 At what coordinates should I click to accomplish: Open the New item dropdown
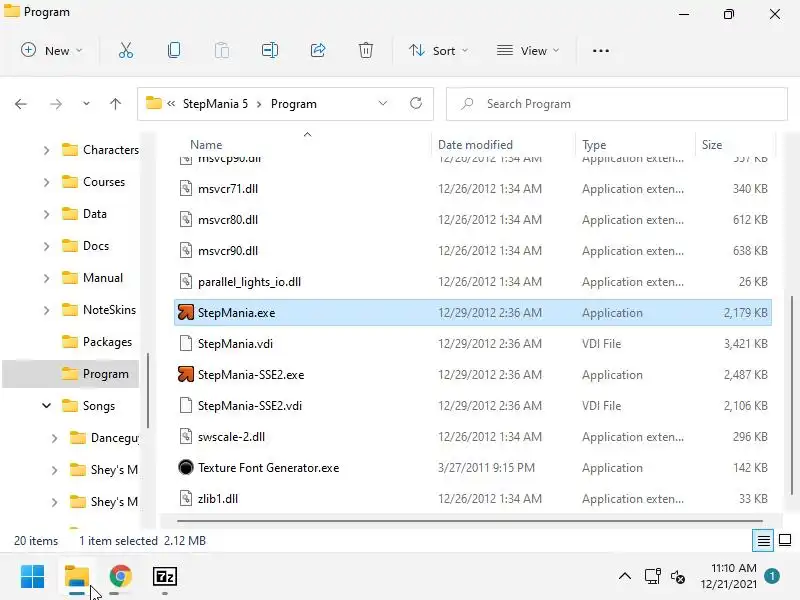52,51
